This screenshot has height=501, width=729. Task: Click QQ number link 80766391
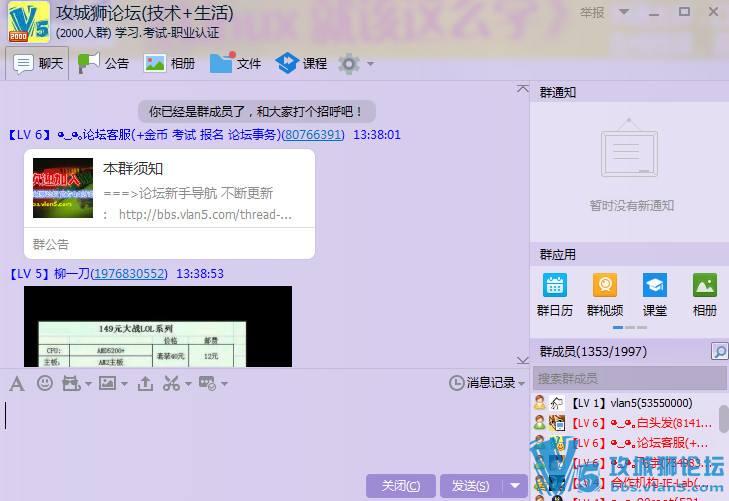click(x=313, y=134)
